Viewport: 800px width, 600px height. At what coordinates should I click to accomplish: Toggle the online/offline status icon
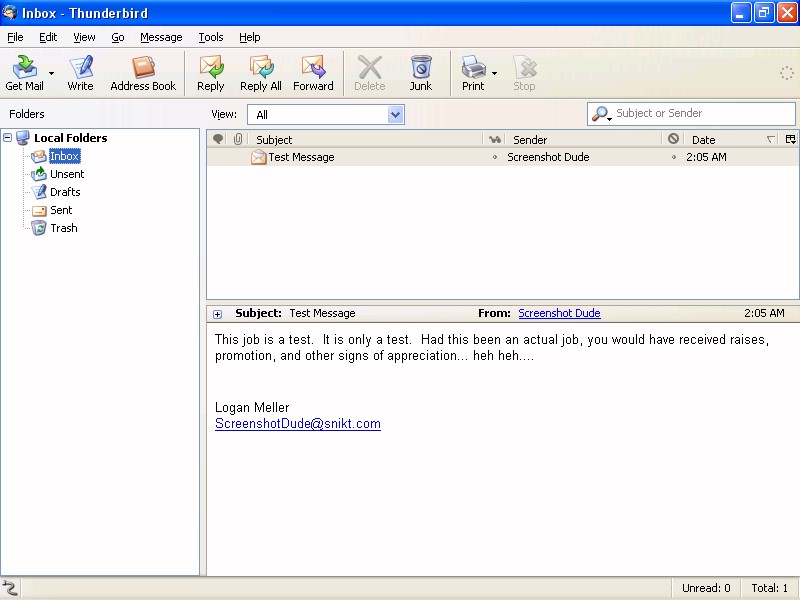point(10,588)
